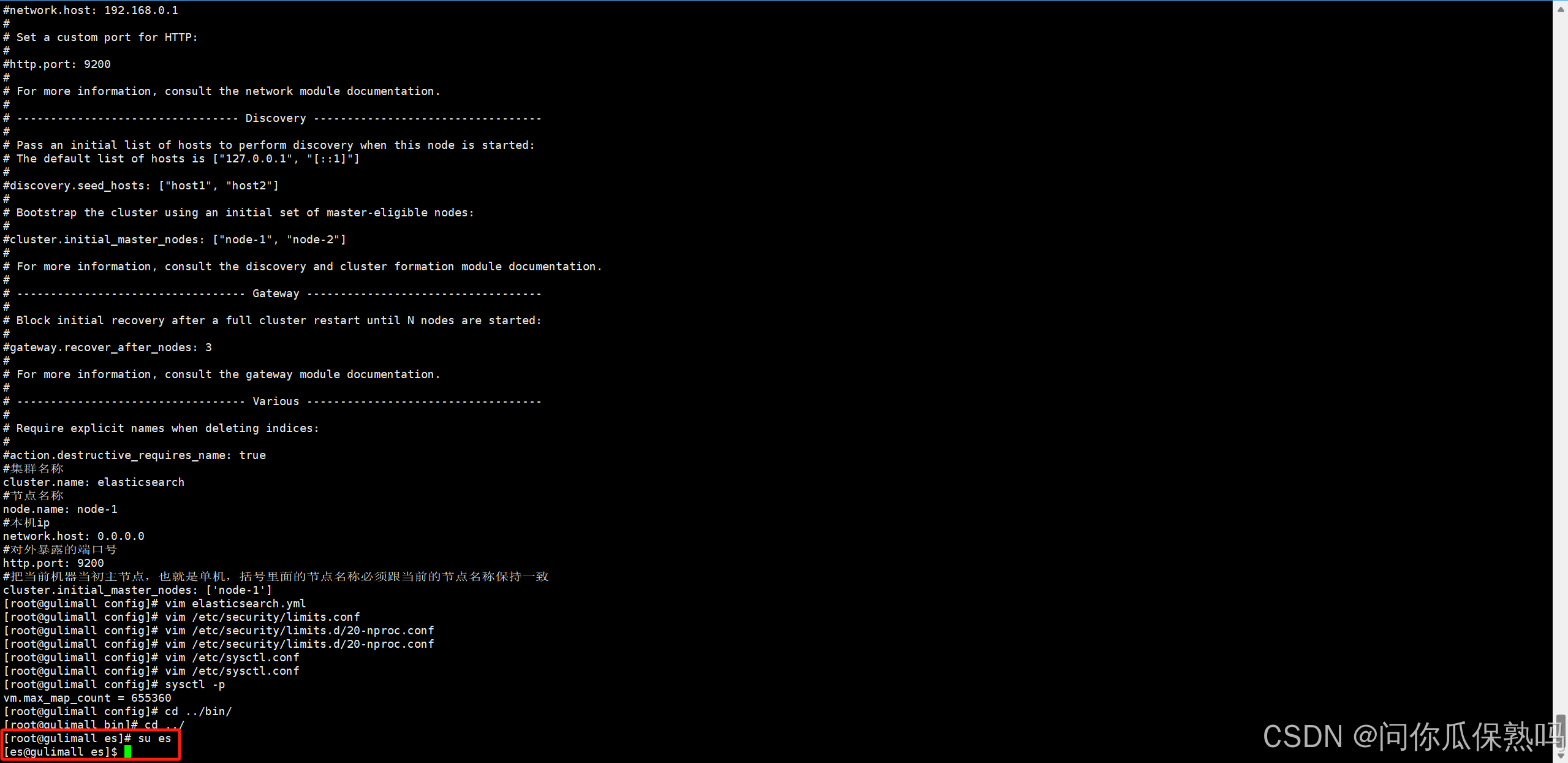Place cursor at the es@gulimall prompt
Viewport: 1568px width, 763px height.
click(127, 752)
